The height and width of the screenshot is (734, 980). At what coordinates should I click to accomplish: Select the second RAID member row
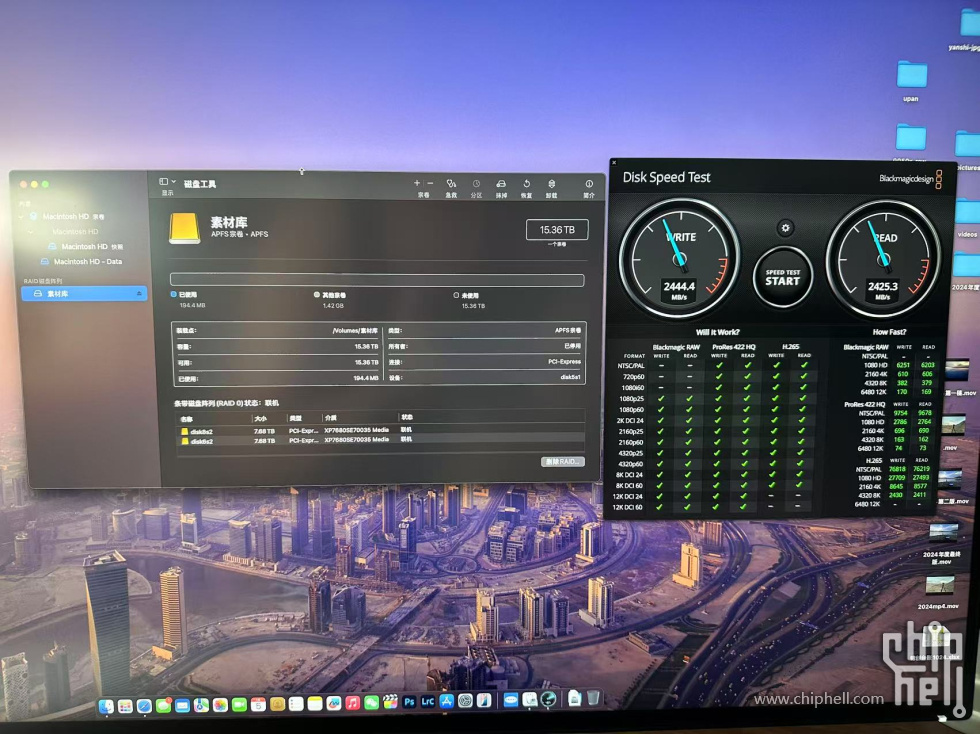coord(380,441)
